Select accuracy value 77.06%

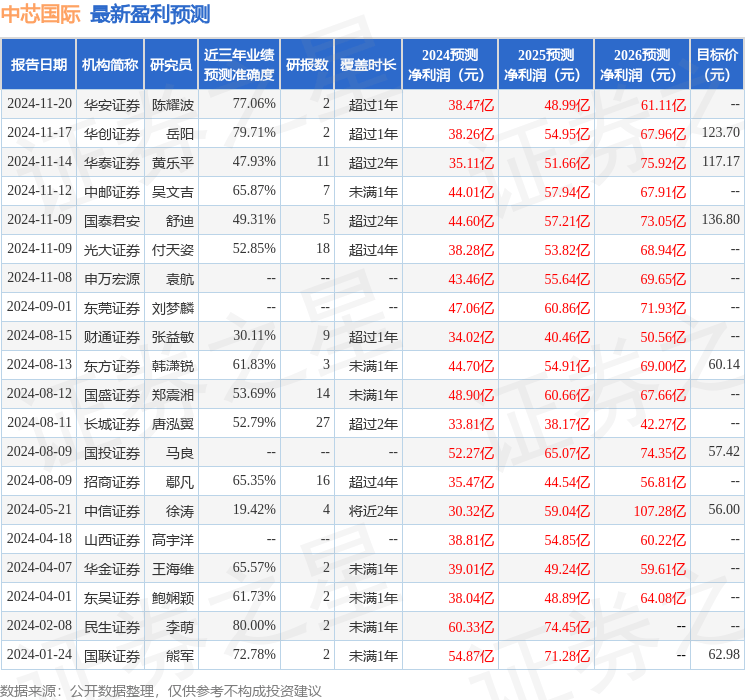254,104
